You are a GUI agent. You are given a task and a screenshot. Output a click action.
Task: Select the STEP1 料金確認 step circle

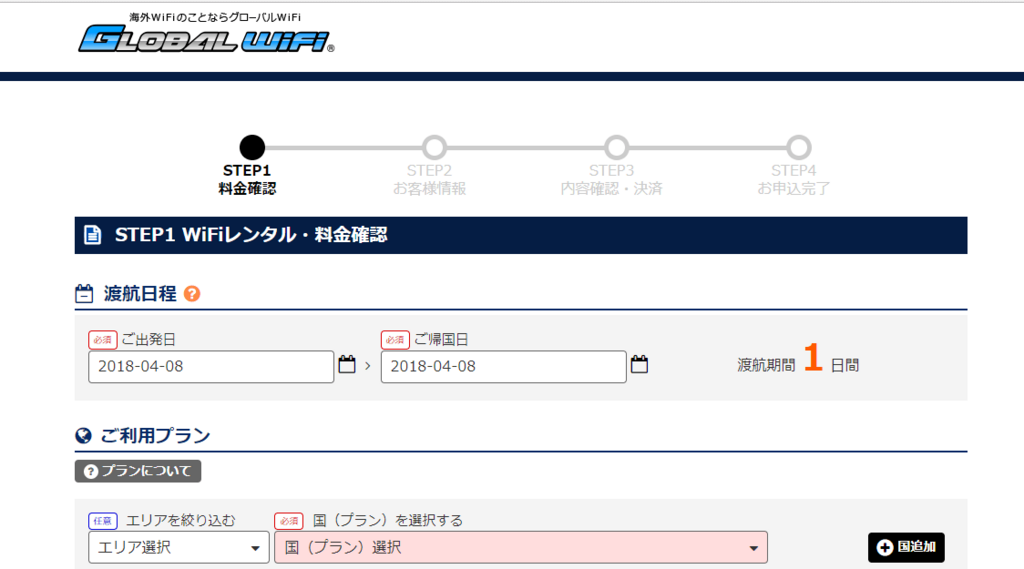tap(252, 148)
